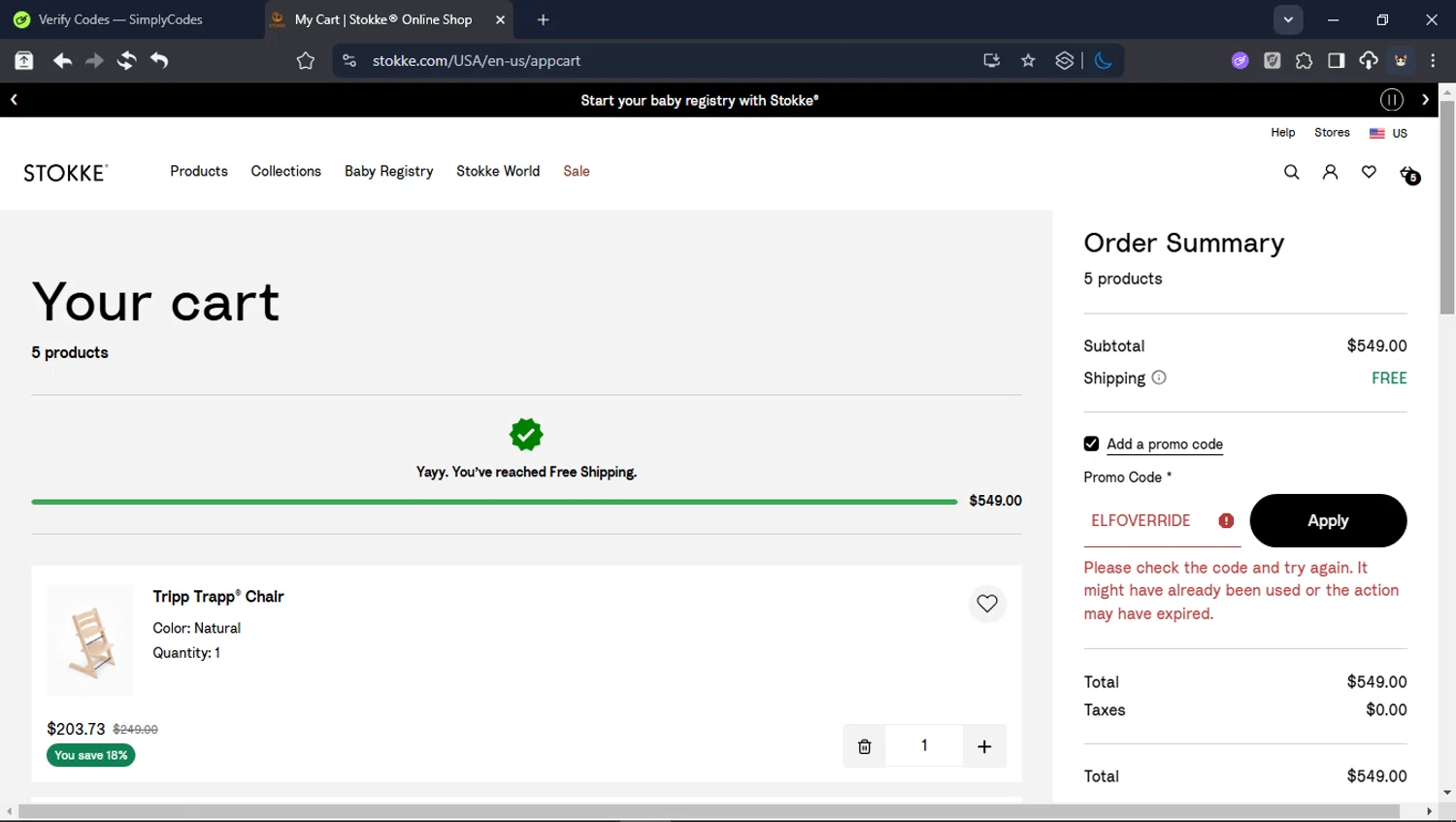Viewport: 1456px width, 822px height.
Task: Click the Help link
Action: click(1282, 132)
